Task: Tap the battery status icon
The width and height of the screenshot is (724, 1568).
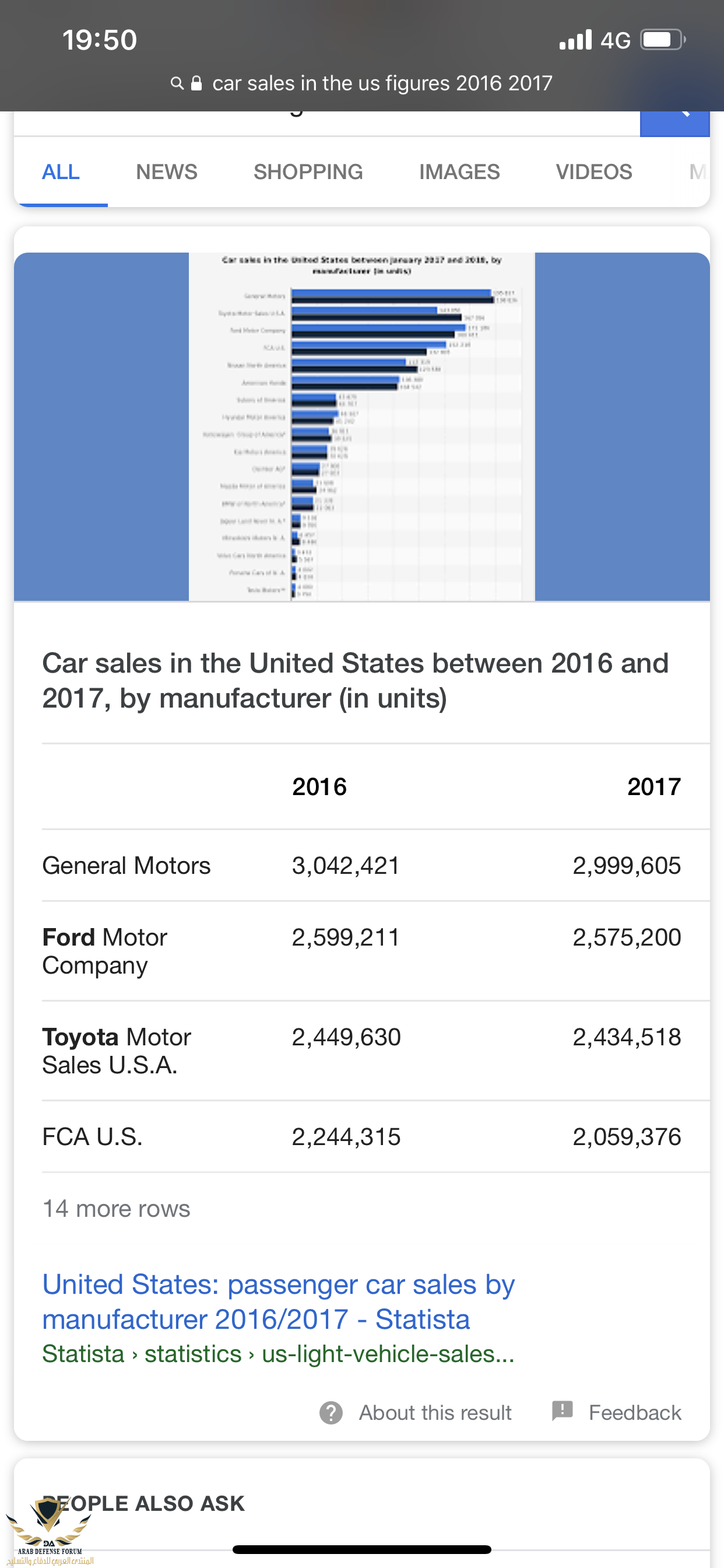Action: (663, 40)
